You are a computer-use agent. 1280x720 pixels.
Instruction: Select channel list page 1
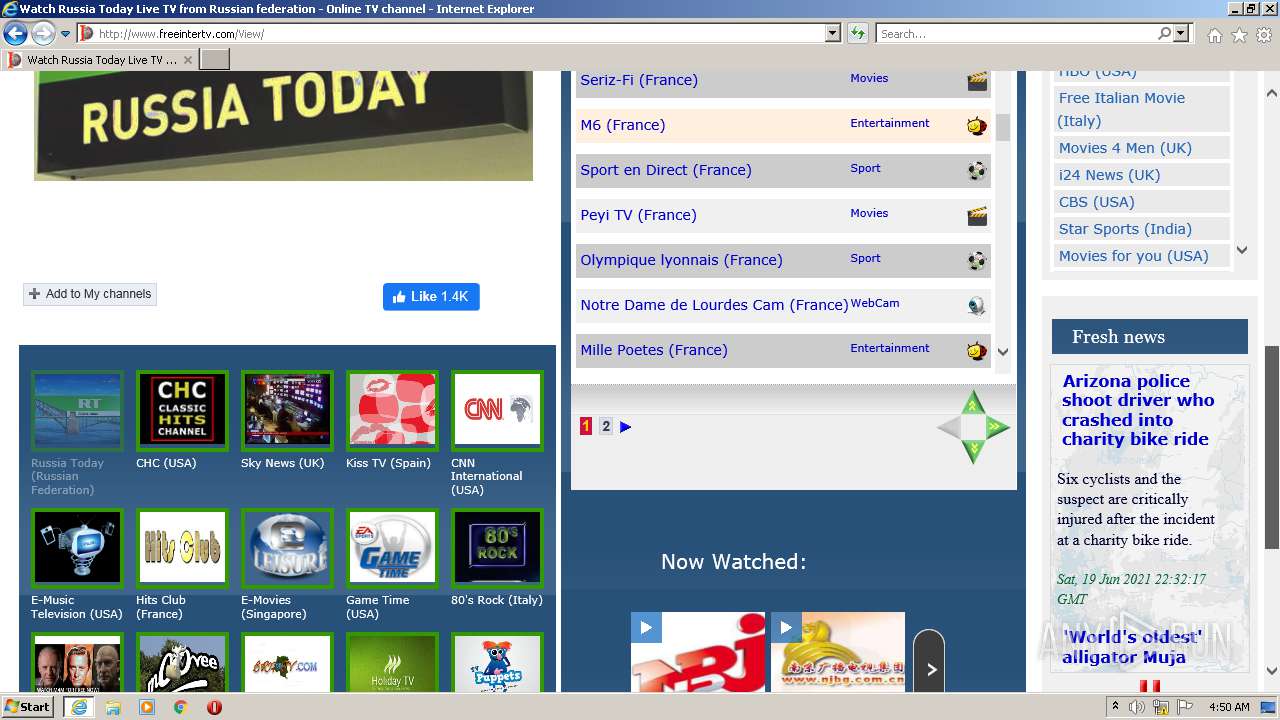(586, 427)
